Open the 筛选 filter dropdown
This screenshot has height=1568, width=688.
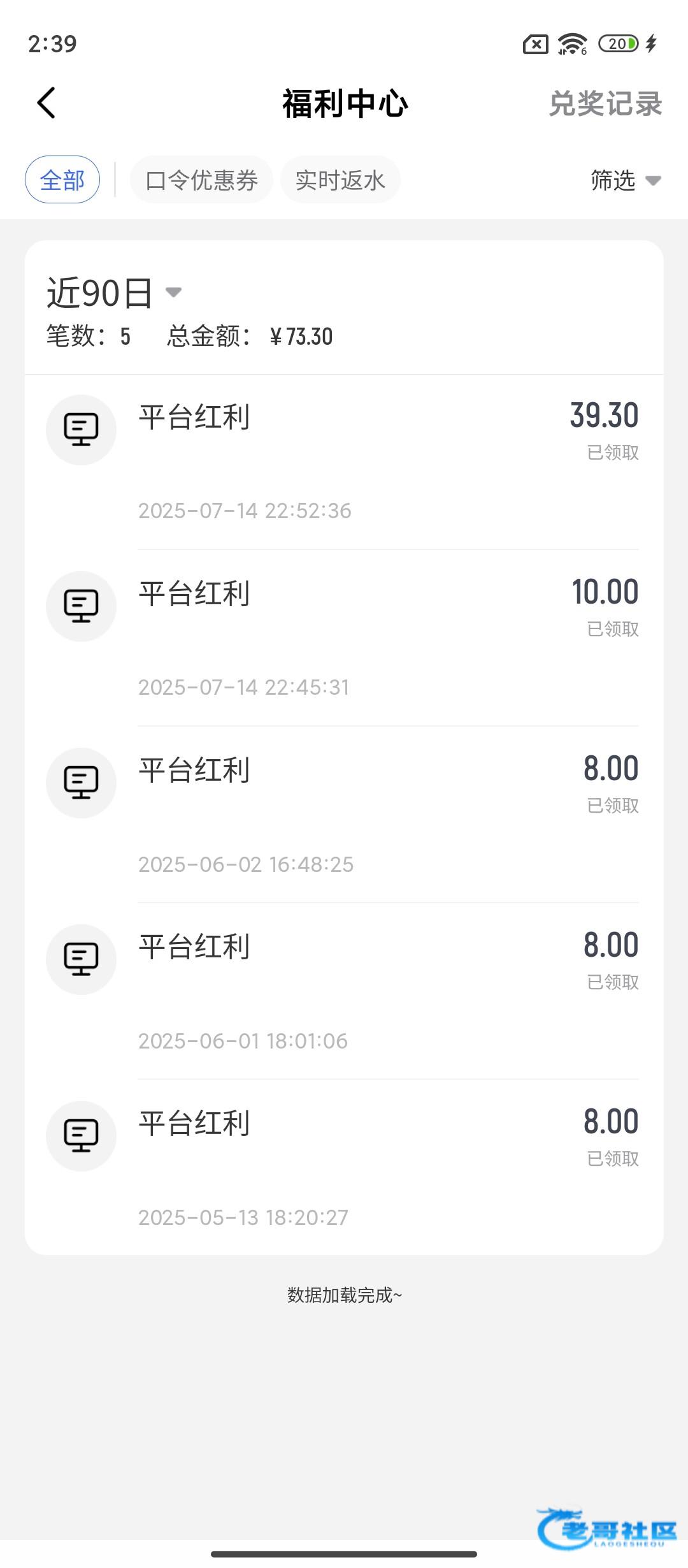pyautogui.click(x=613, y=180)
